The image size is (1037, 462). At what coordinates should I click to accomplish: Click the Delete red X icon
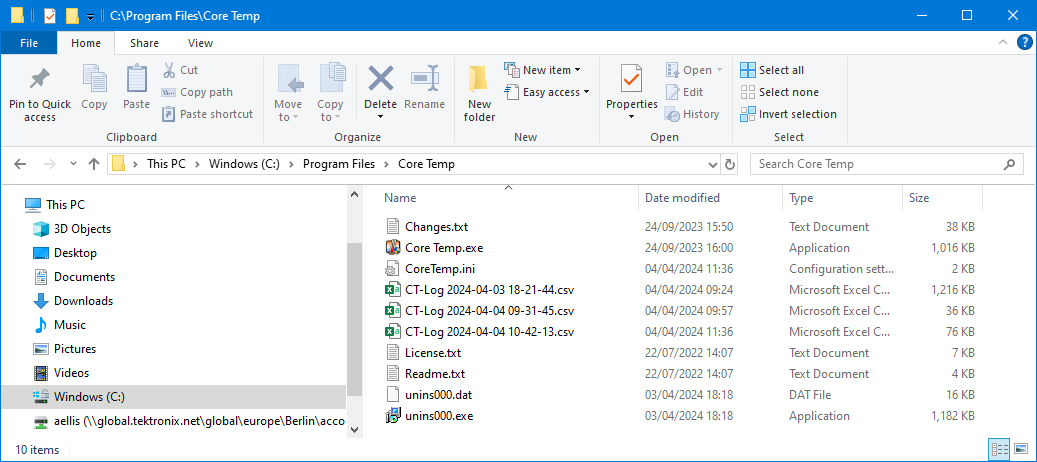pyautogui.click(x=380, y=79)
